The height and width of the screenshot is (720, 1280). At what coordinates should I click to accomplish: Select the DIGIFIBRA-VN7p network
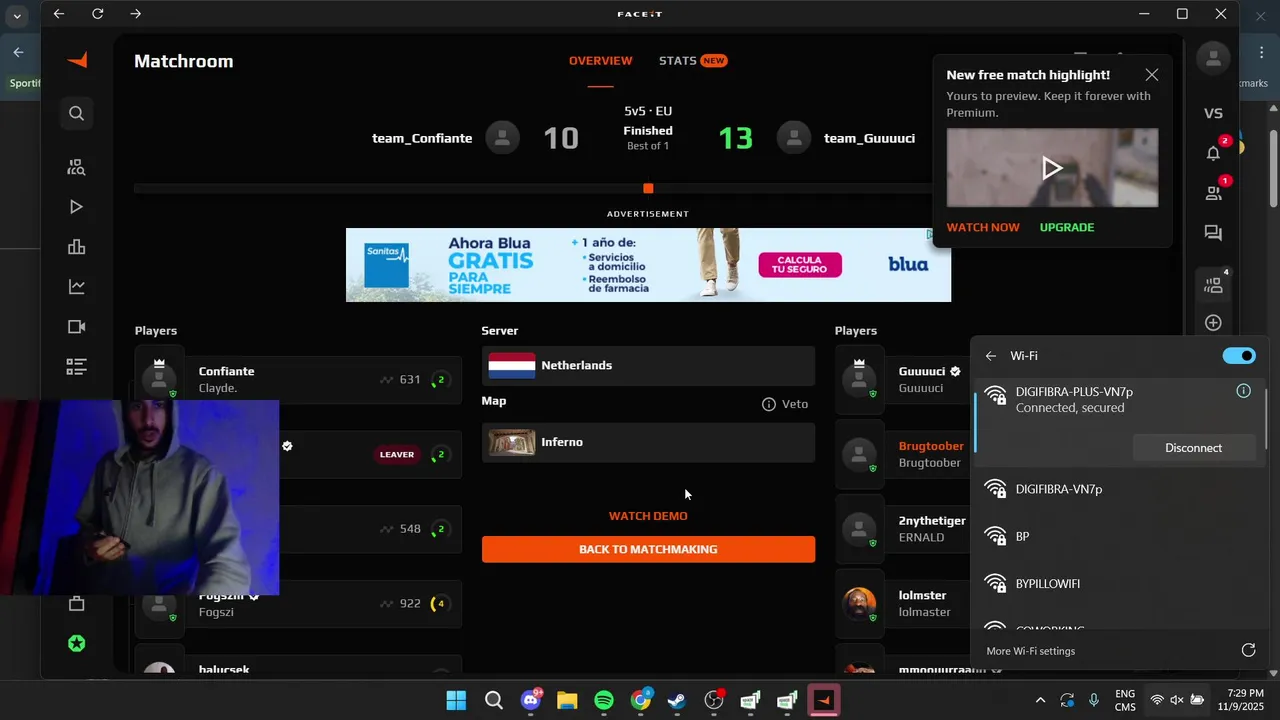[1119, 489]
